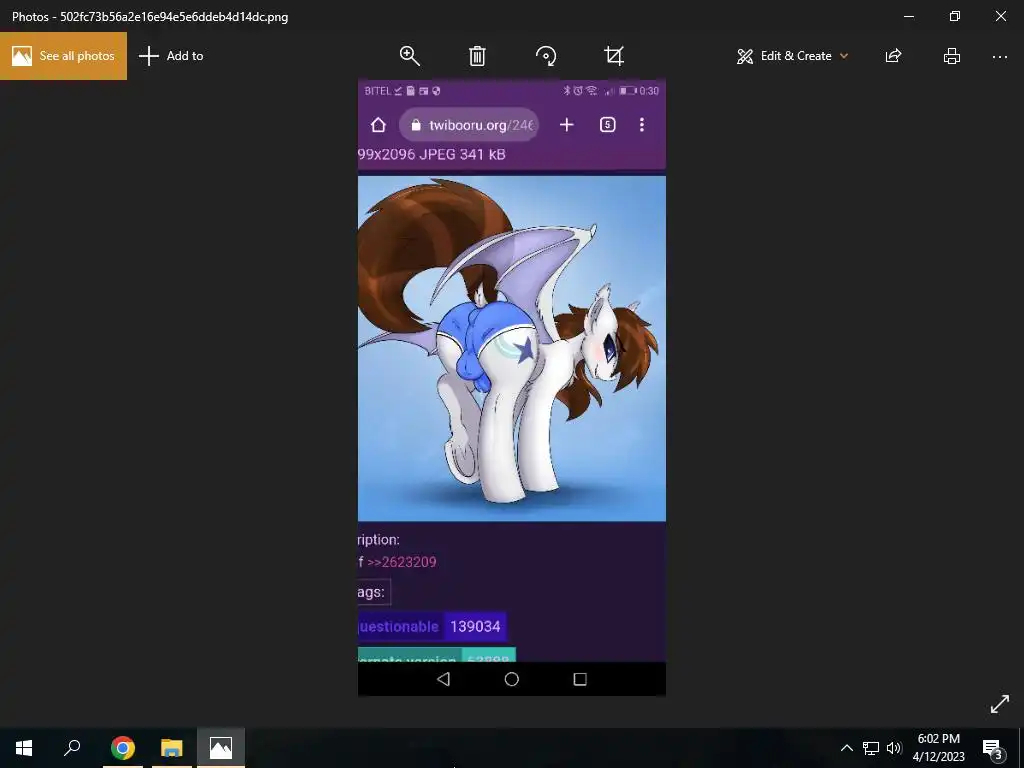Open the Crop tool icon
The image size is (1024, 768).
pos(614,56)
